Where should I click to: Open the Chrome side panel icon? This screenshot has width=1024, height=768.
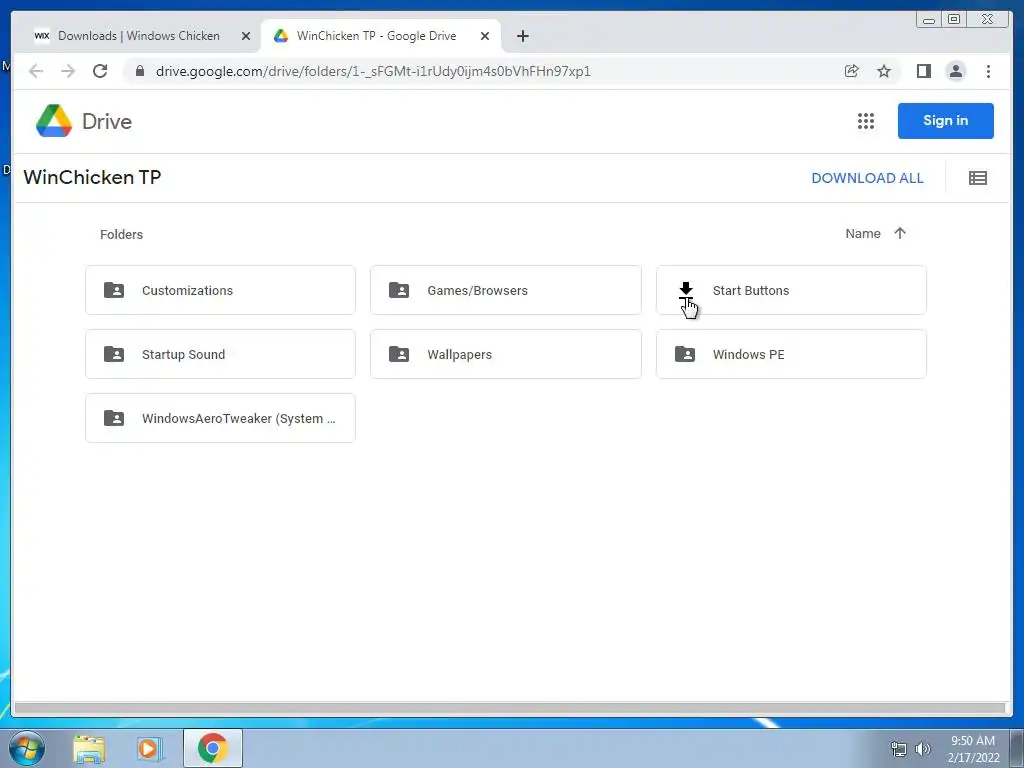[923, 71]
